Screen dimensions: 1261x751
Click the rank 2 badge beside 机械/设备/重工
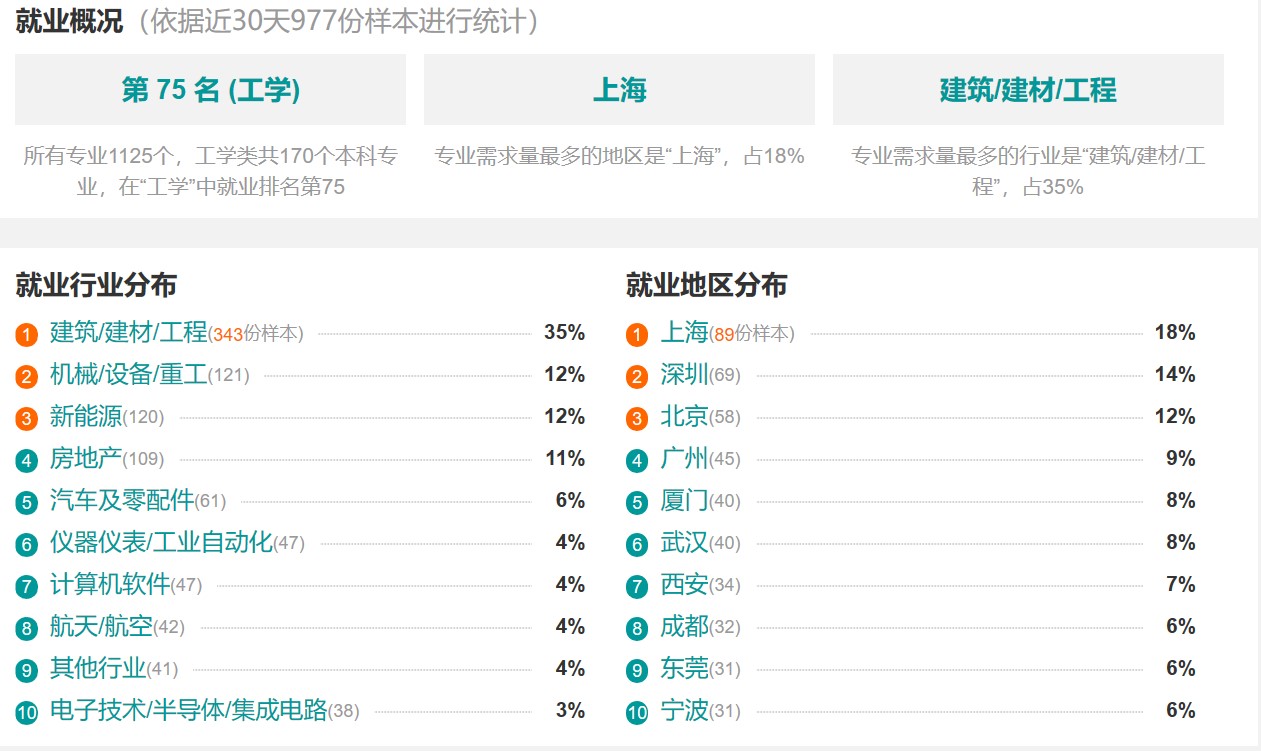27,377
